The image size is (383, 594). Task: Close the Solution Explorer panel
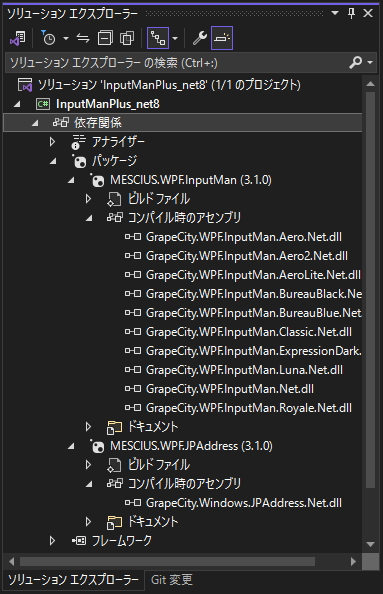[368, 13]
